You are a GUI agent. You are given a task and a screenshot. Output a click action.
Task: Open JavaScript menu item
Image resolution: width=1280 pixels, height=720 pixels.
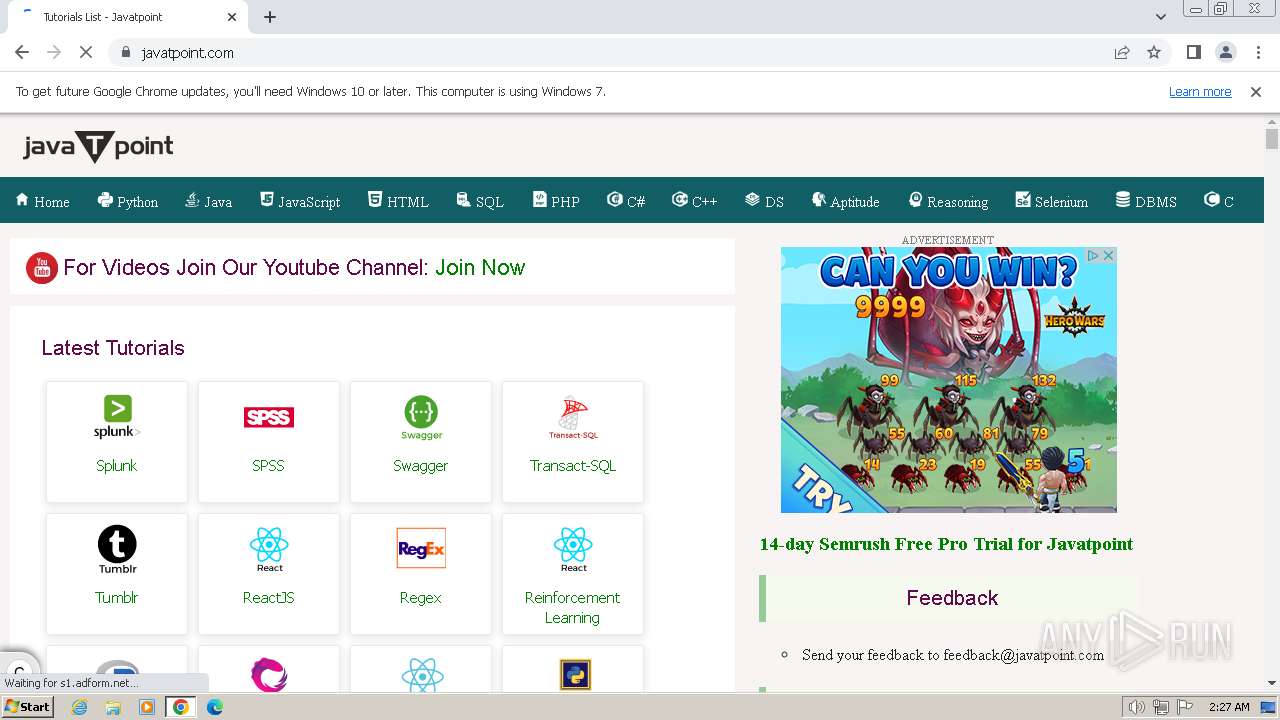299,201
